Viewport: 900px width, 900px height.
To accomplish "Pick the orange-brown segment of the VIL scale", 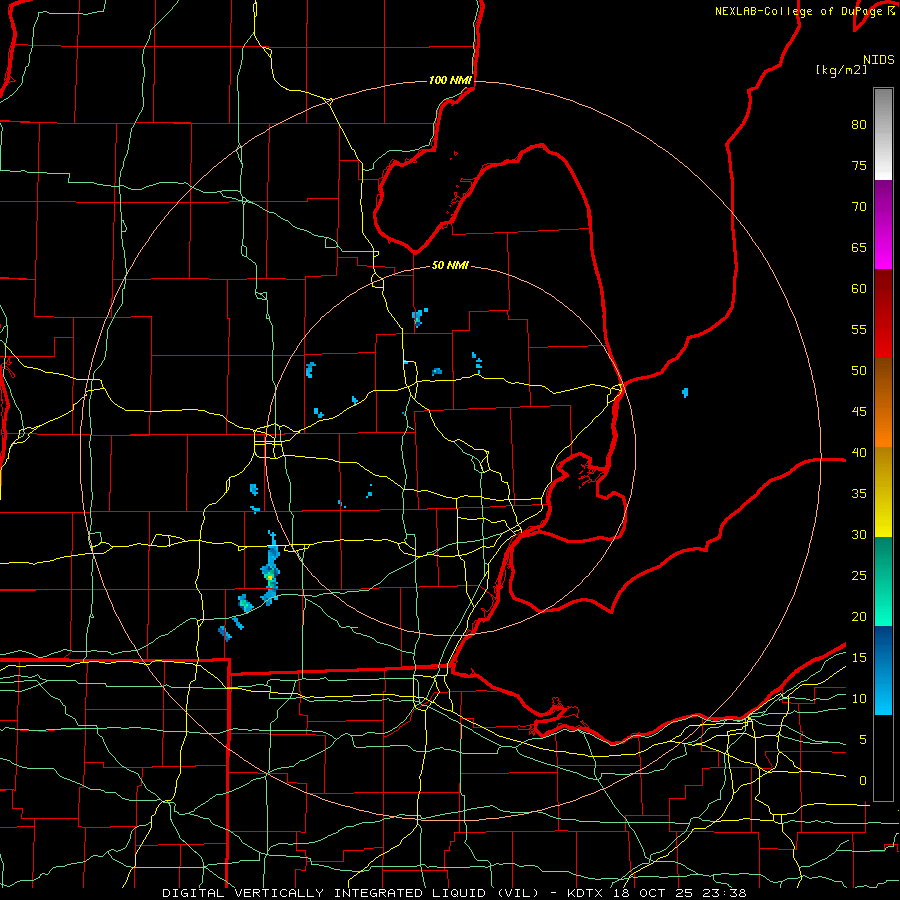I will pos(883,403).
